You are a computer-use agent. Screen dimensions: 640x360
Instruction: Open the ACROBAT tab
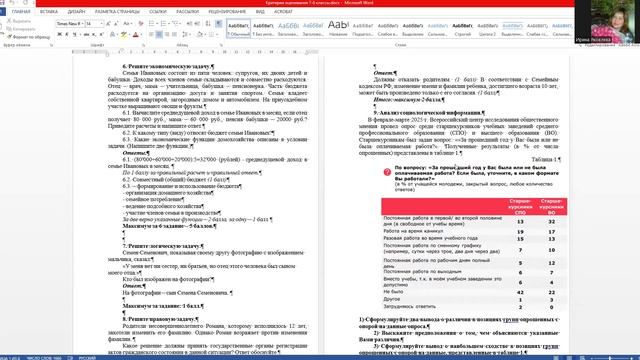tap(283, 11)
